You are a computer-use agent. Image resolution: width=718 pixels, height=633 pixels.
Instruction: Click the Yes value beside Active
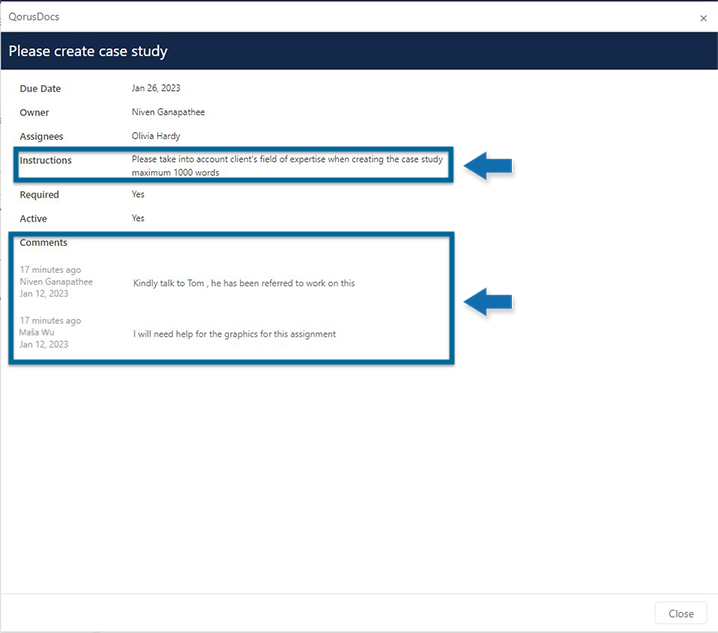tap(138, 219)
